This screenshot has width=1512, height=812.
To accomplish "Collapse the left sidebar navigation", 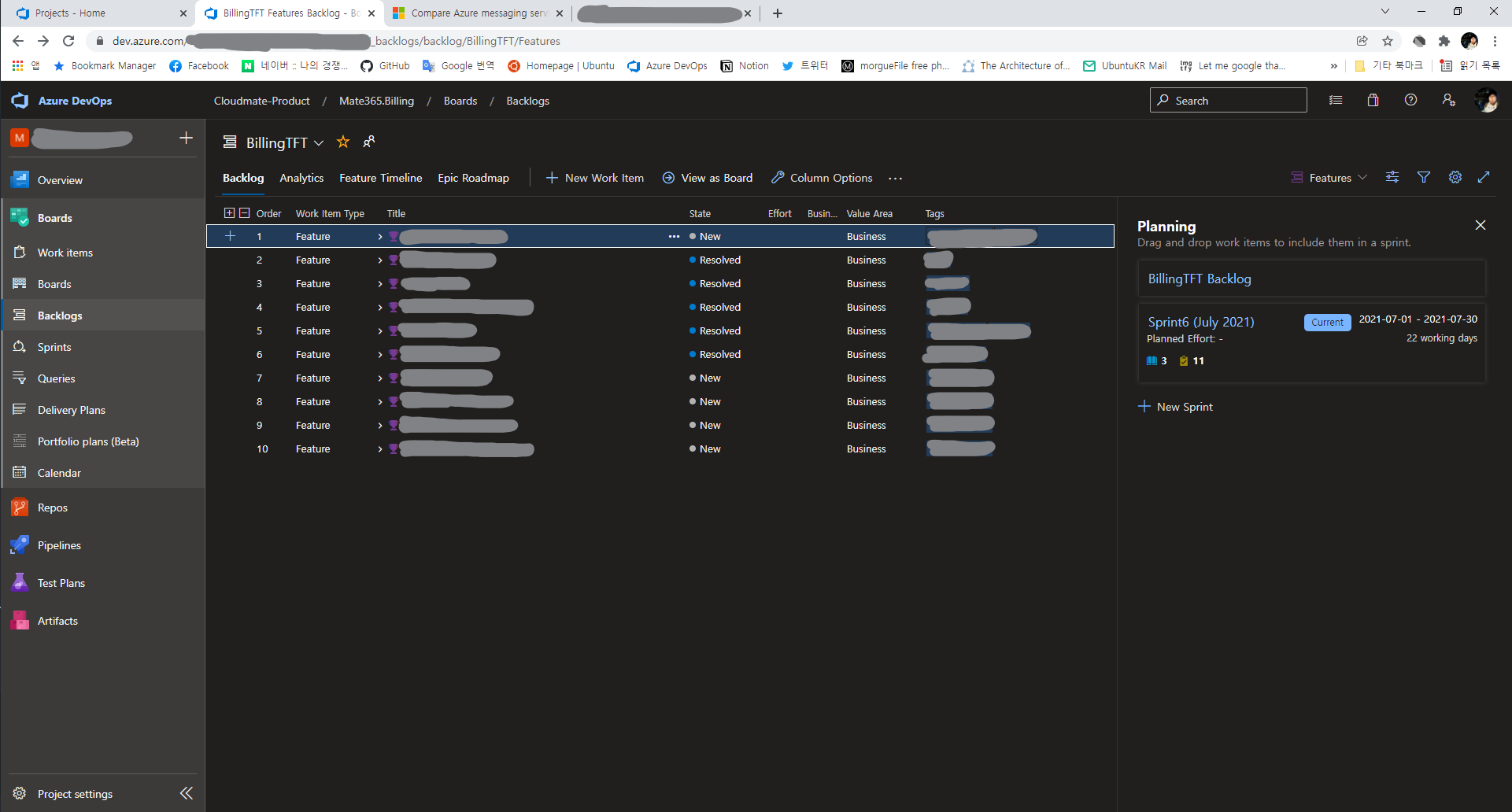I will pos(186,793).
